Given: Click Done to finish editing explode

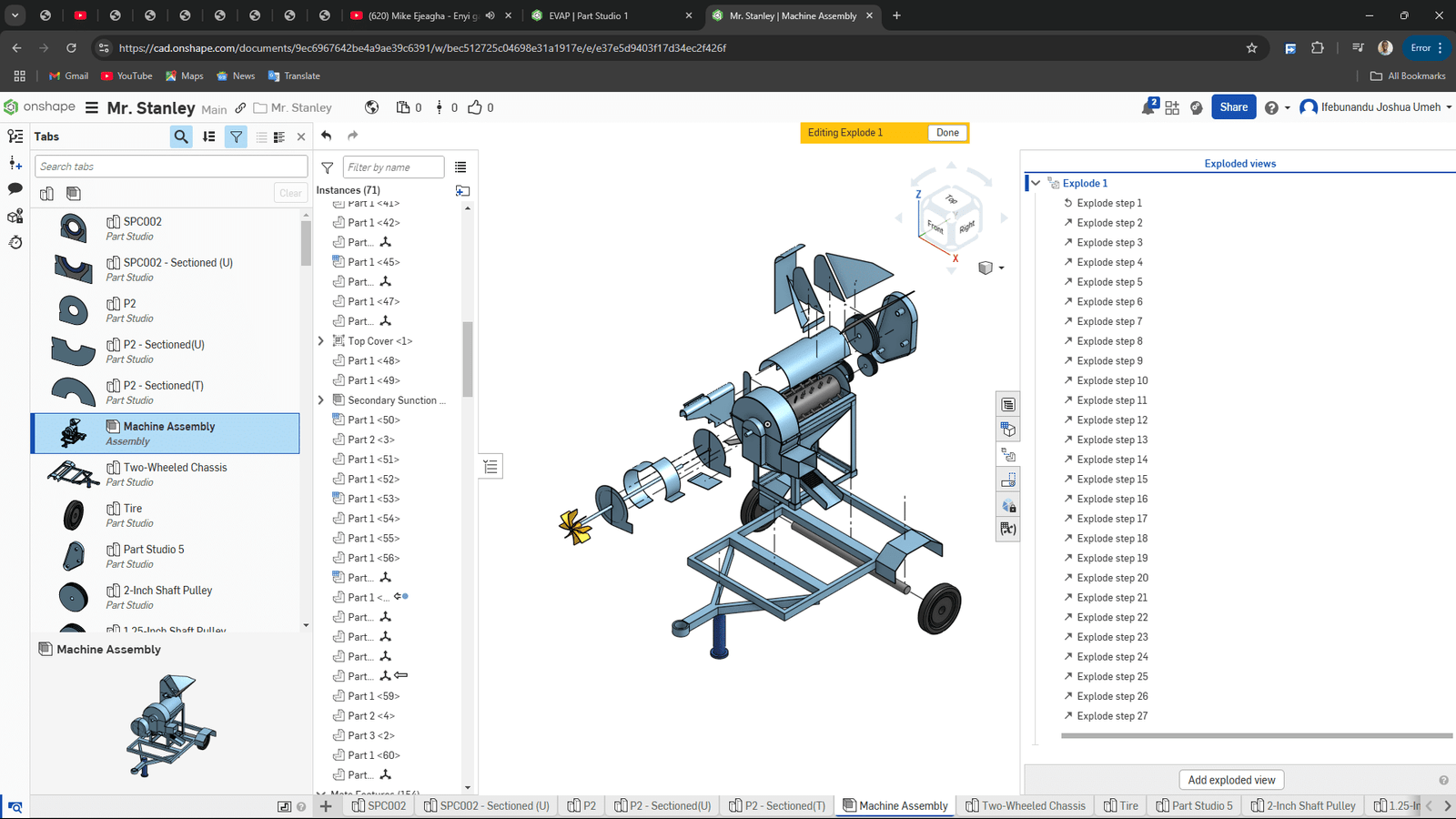Looking at the screenshot, I should [x=947, y=133].
